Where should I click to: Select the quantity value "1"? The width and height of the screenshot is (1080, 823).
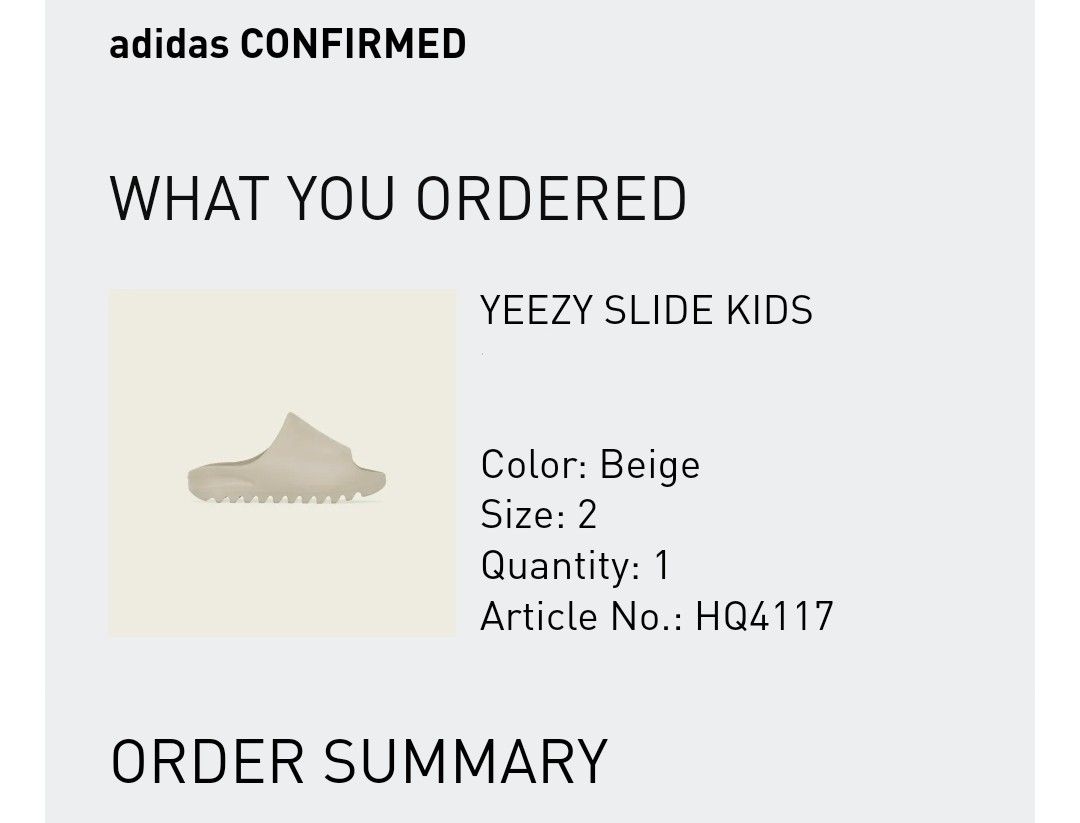point(661,566)
